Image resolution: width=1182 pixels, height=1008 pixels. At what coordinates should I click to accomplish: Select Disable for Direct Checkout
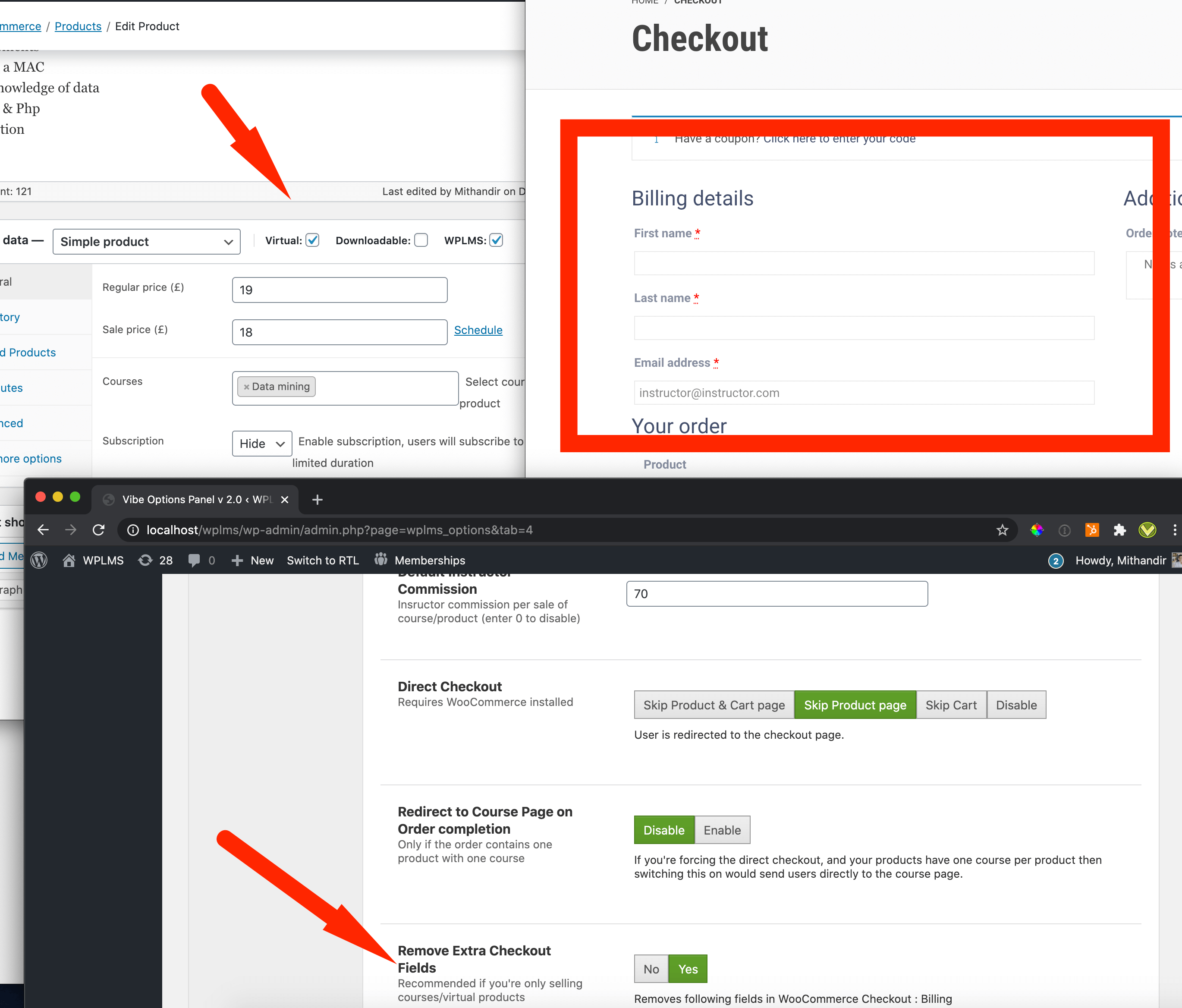click(x=1016, y=705)
